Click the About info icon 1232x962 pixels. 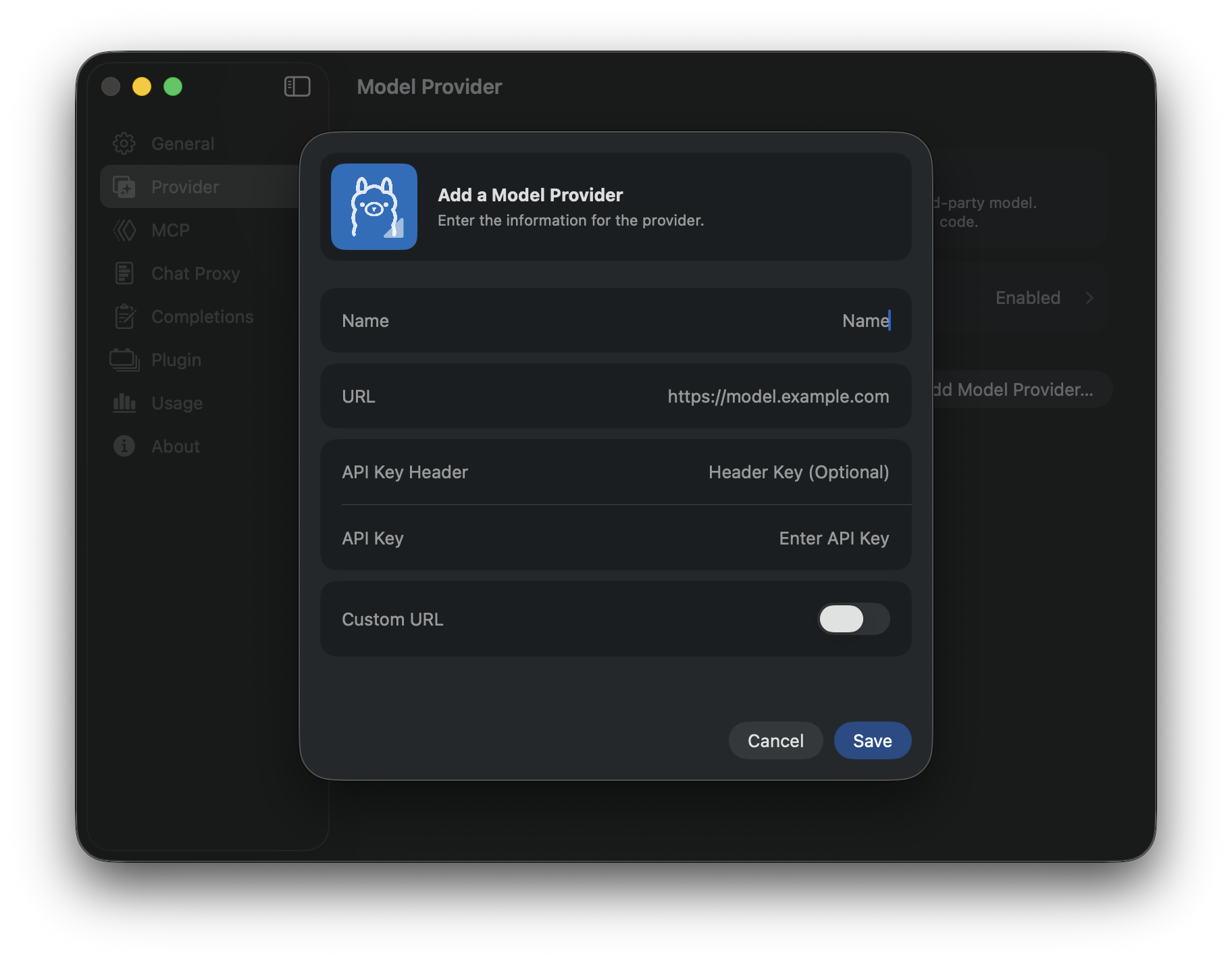point(124,446)
